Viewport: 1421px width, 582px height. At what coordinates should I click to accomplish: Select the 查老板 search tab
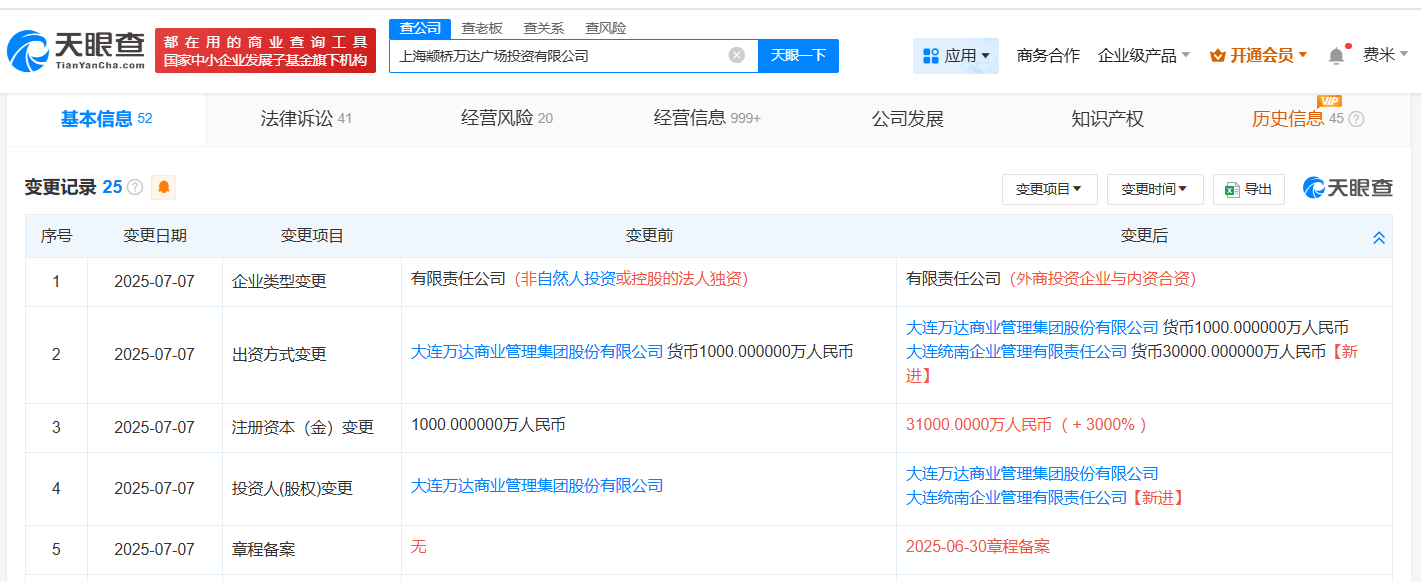click(x=482, y=28)
